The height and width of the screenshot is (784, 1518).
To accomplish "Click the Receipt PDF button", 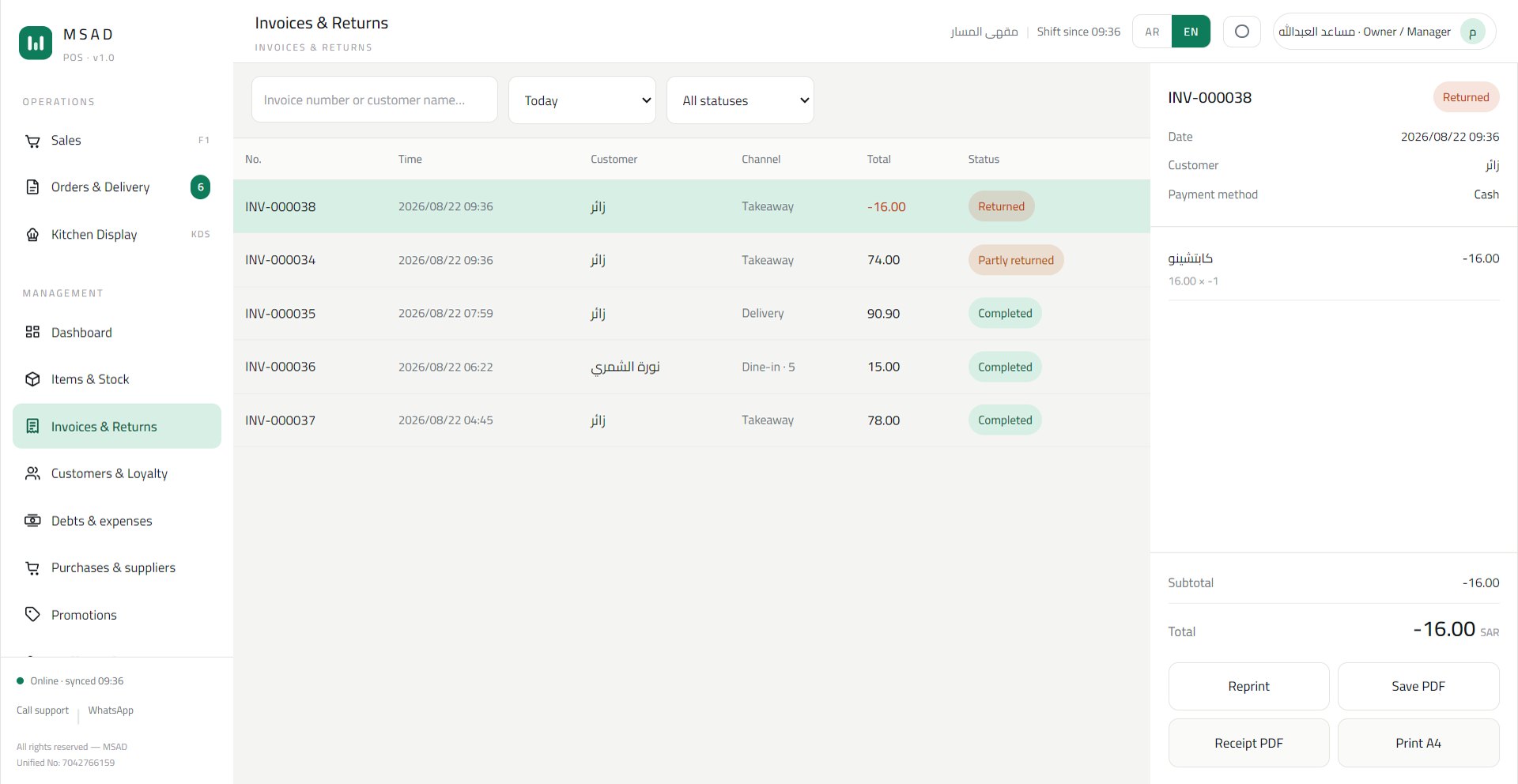I will coord(1248,743).
